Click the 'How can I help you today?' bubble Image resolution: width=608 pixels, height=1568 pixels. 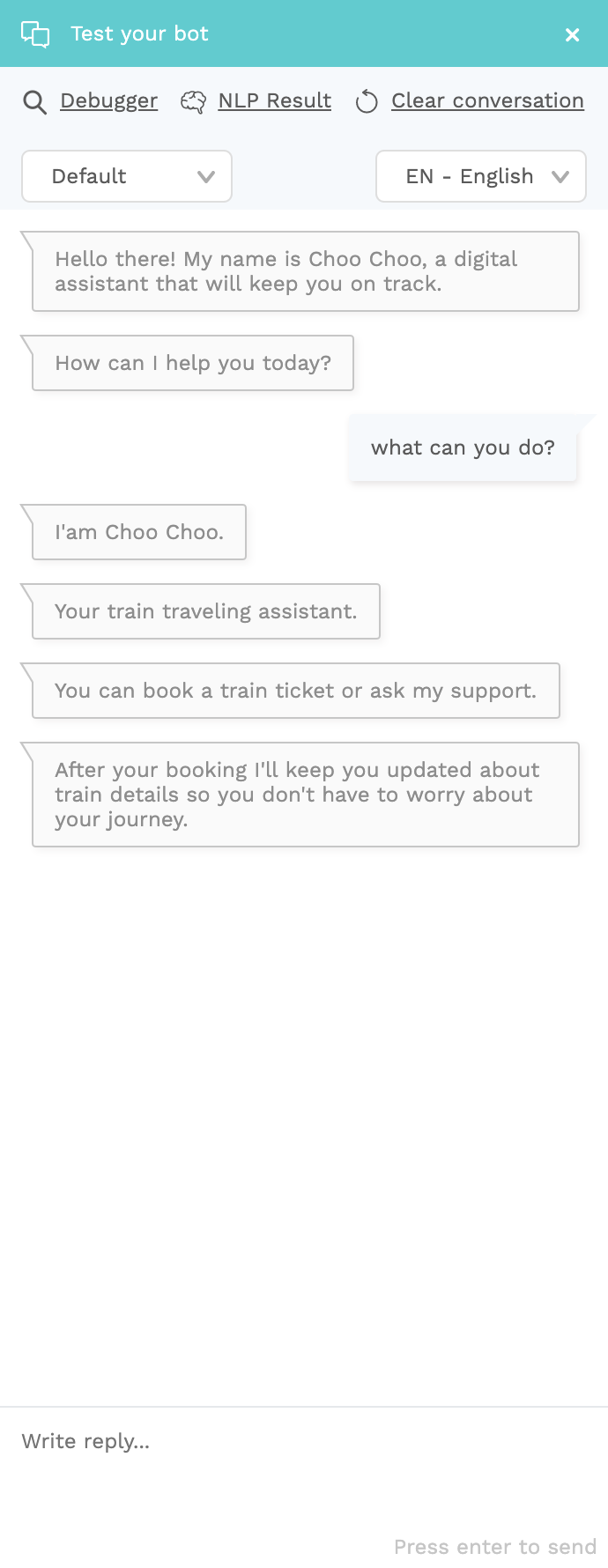tap(193, 363)
